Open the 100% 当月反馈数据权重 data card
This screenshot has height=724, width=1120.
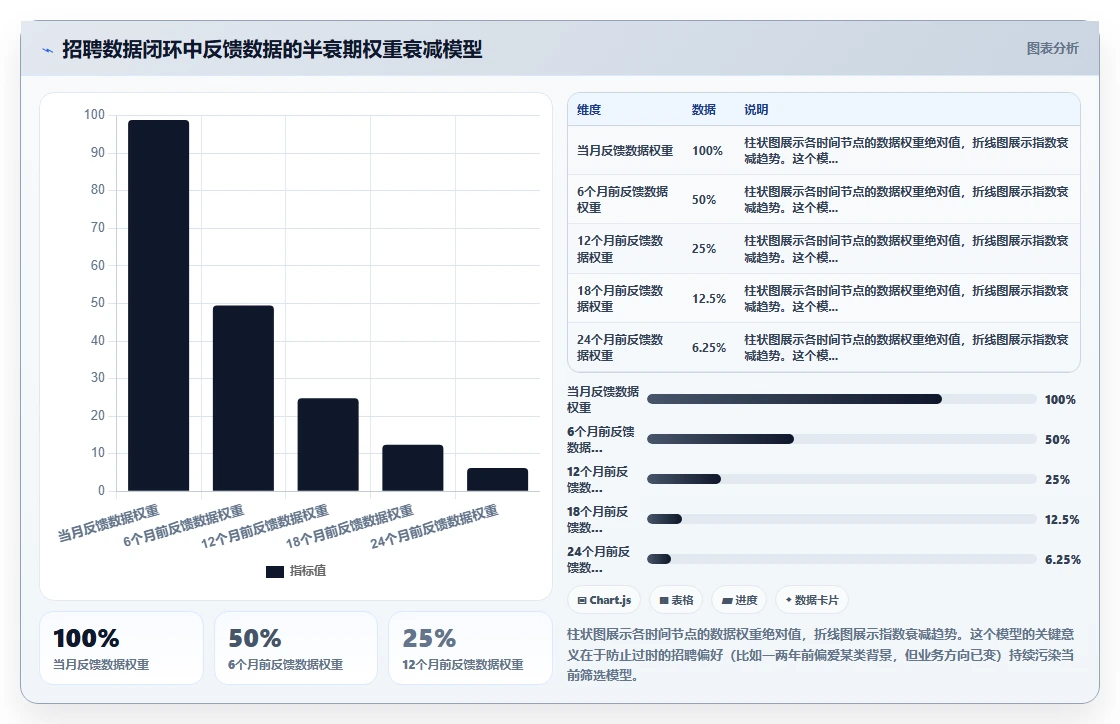(x=121, y=648)
